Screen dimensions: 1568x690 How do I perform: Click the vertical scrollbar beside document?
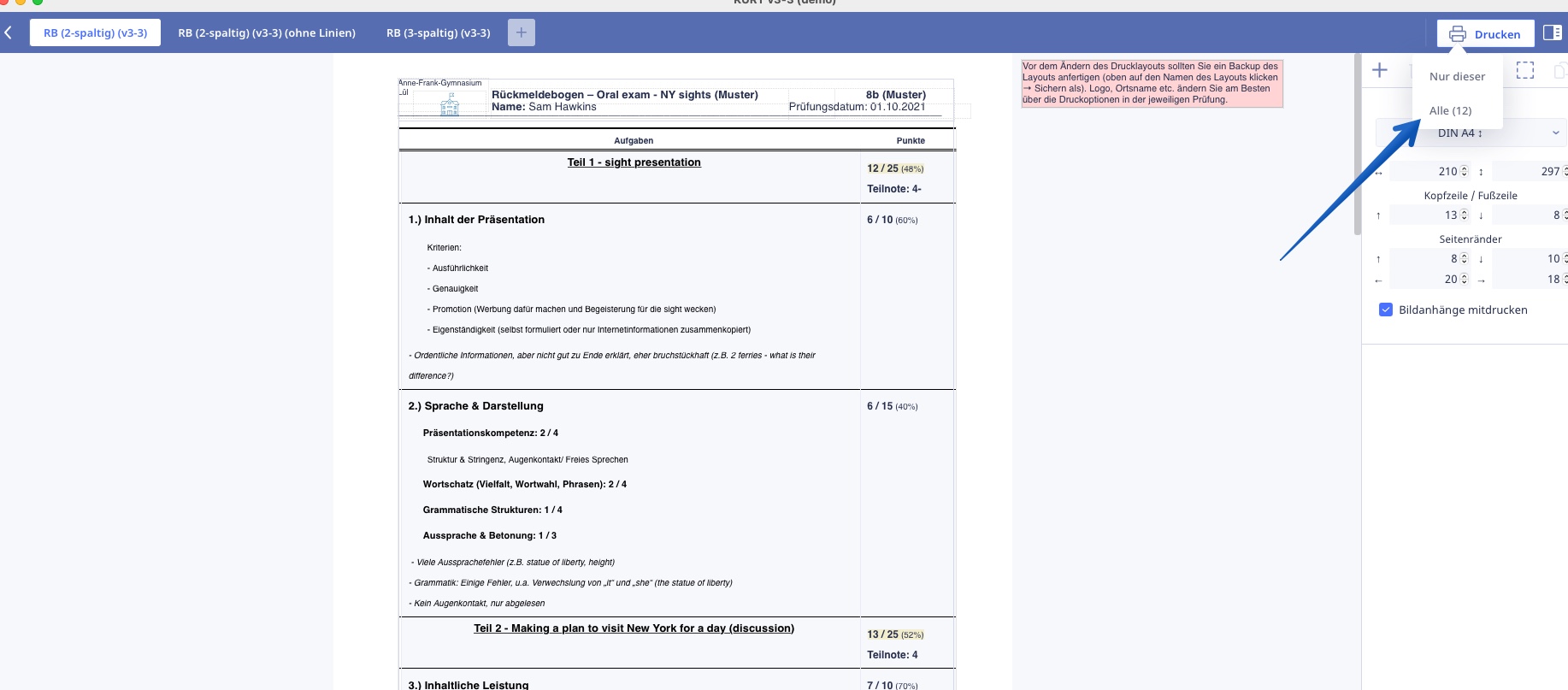(x=1358, y=145)
